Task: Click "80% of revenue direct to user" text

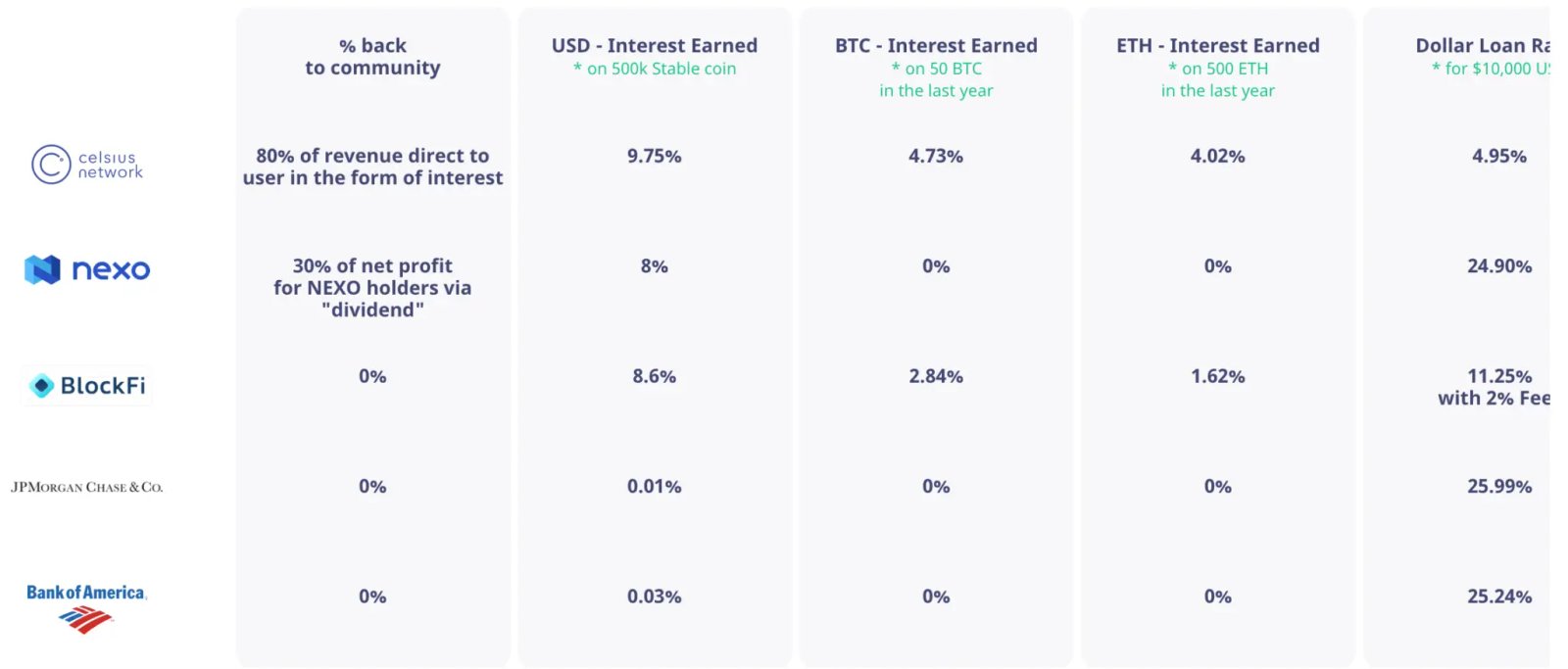Action: pos(372,167)
